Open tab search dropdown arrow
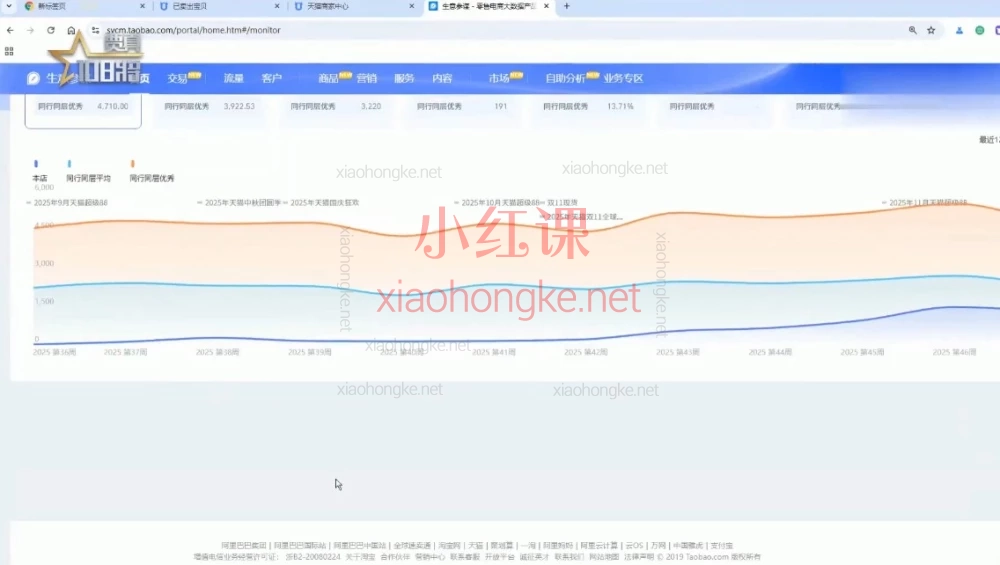The width and height of the screenshot is (1000, 565). (9, 6)
